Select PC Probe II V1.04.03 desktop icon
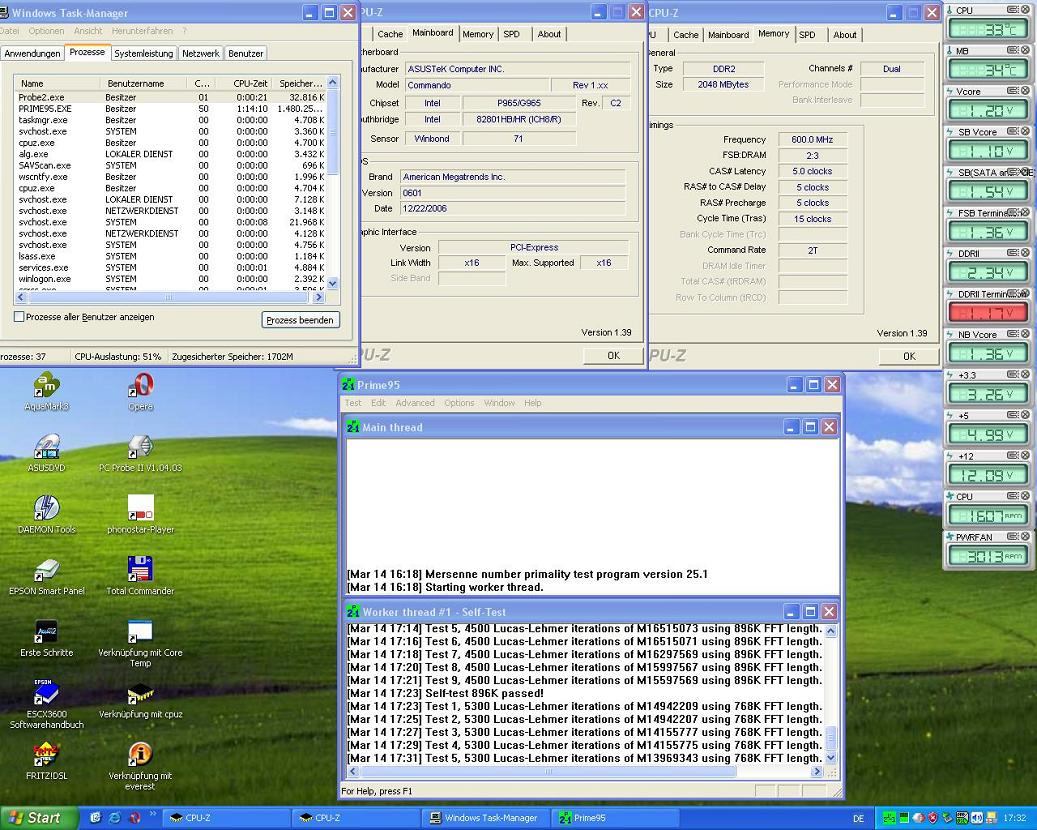The image size is (1037, 830). [140, 453]
